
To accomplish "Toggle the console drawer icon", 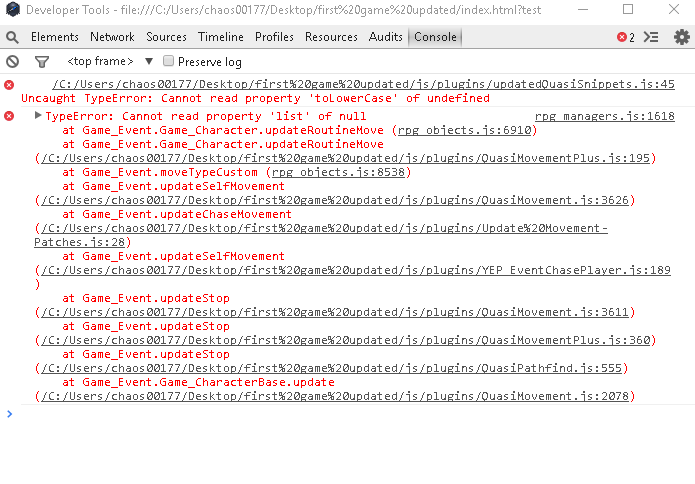I will 651,37.
